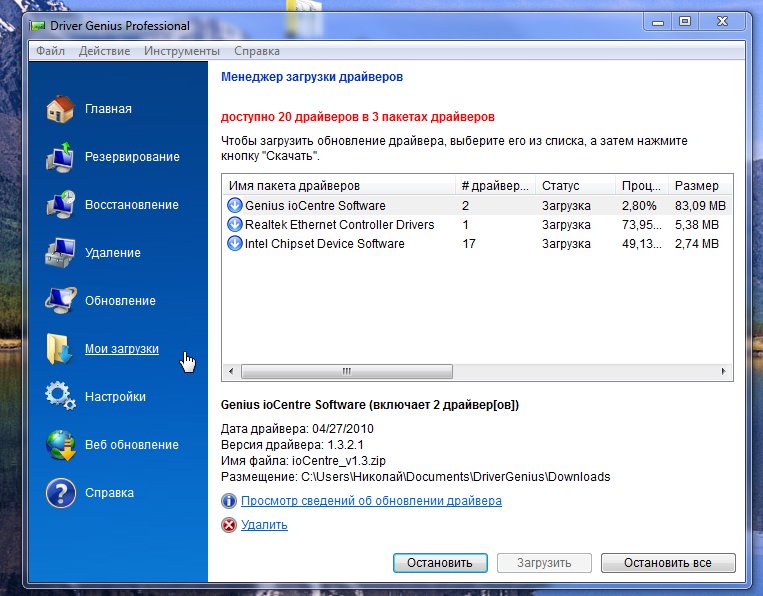Select Intel Chipset Device Software row

(324, 244)
